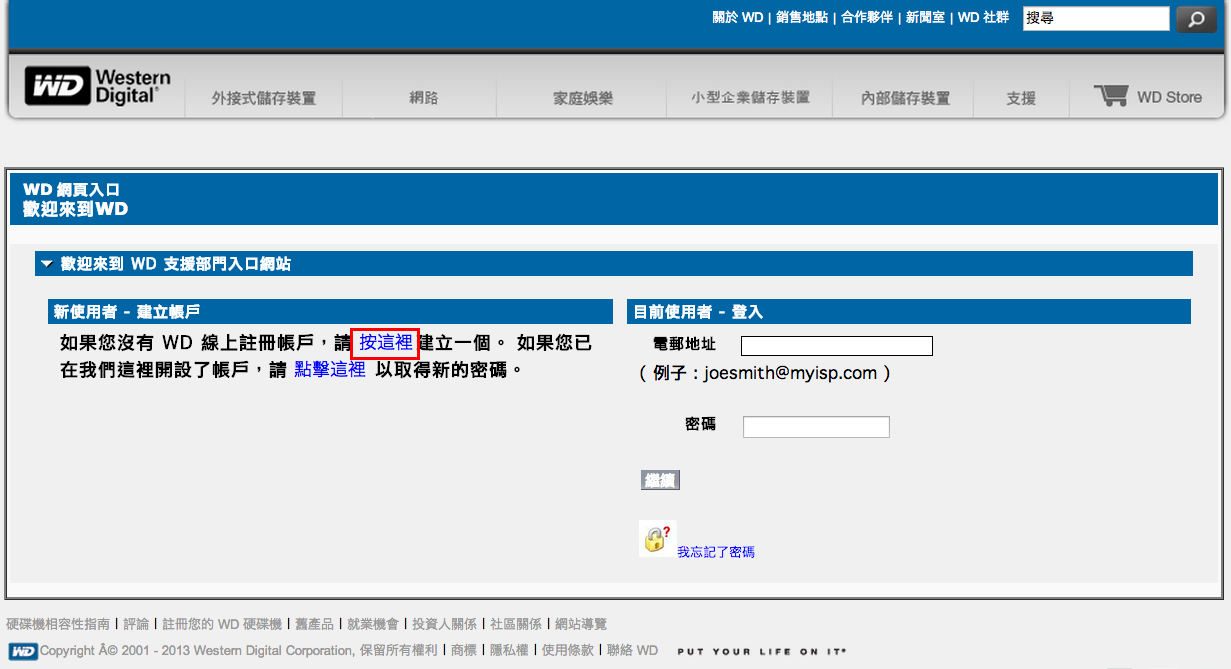Viewport: 1231px width, 669px height.
Task: Click 按這裡 to create an account
Action: click(x=386, y=343)
